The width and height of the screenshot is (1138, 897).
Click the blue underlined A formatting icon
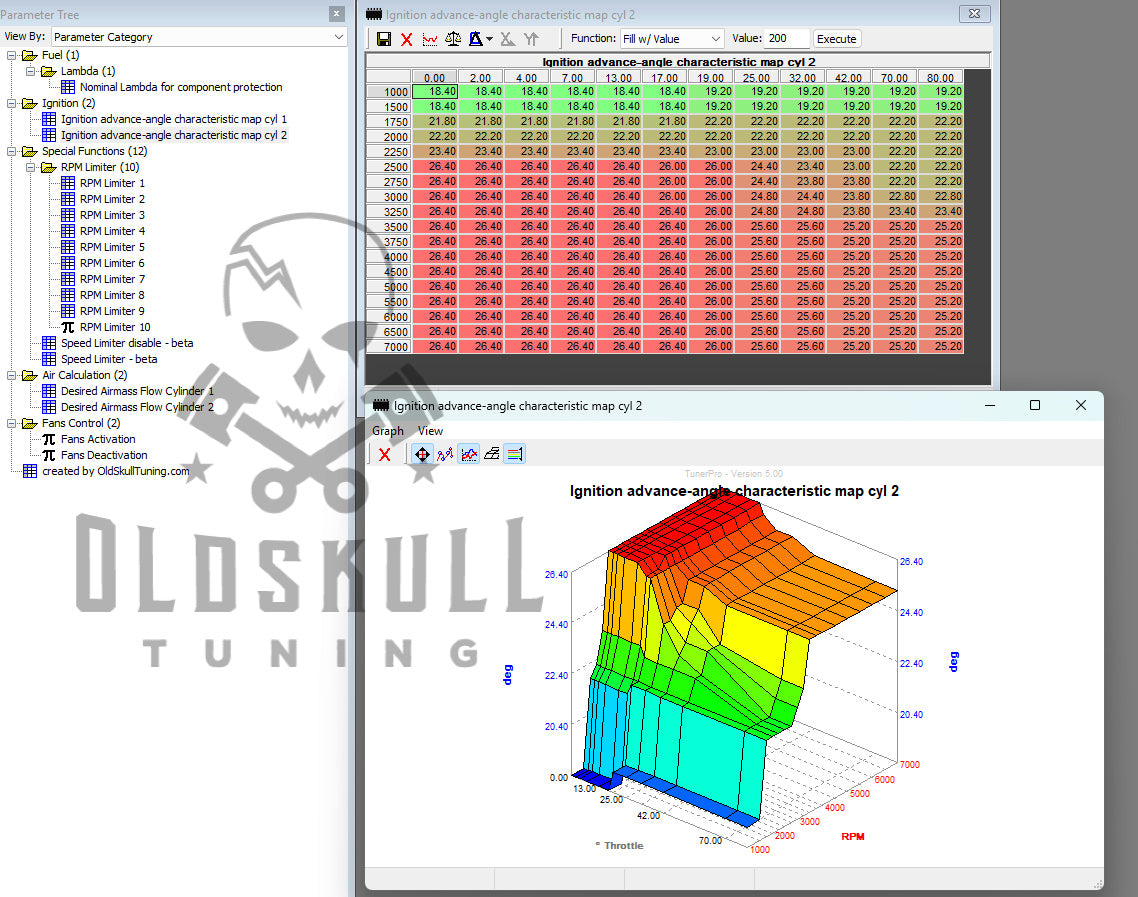click(x=476, y=39)
